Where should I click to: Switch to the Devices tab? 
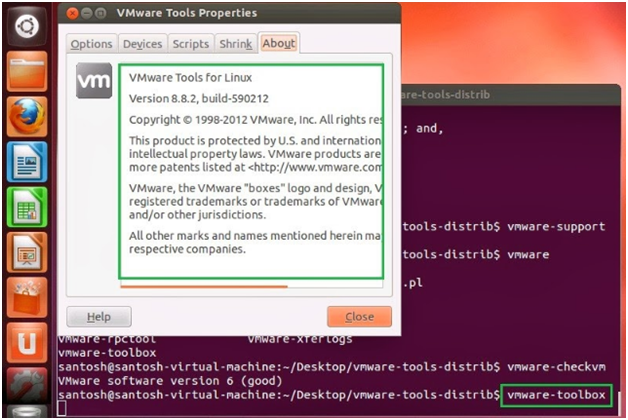[143, 44]
